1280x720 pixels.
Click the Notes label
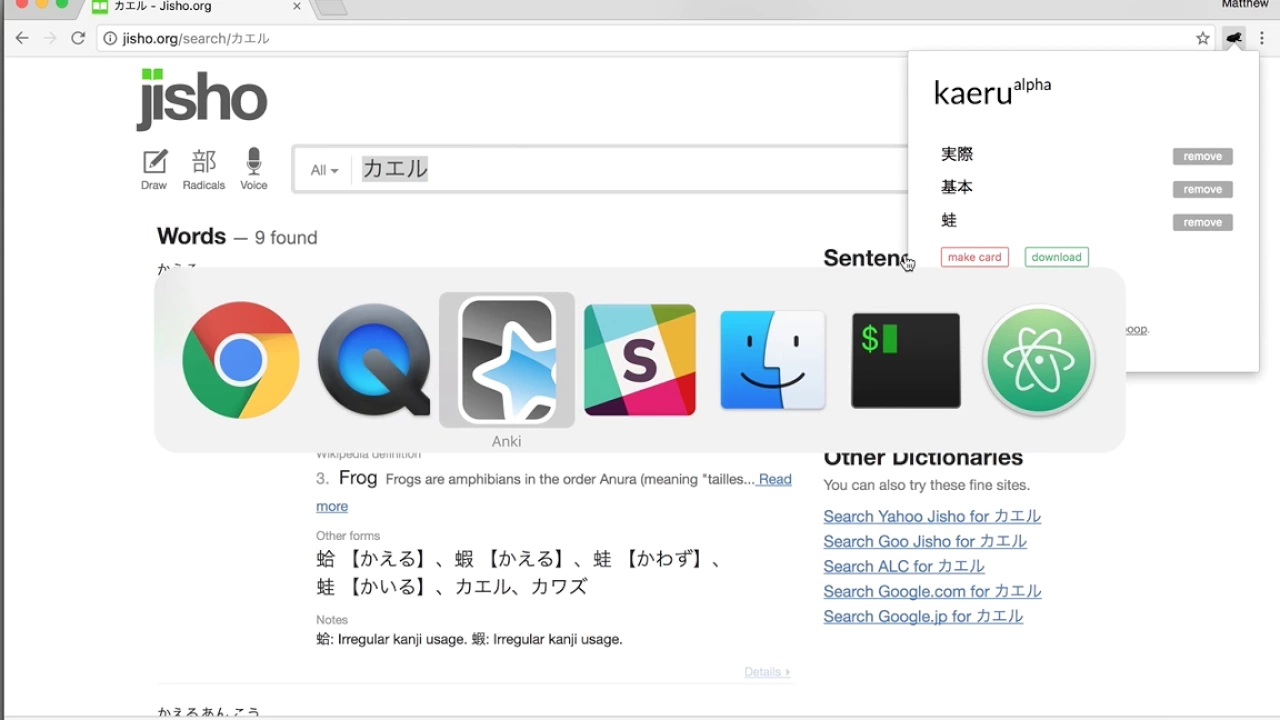[x=332, y=620]
